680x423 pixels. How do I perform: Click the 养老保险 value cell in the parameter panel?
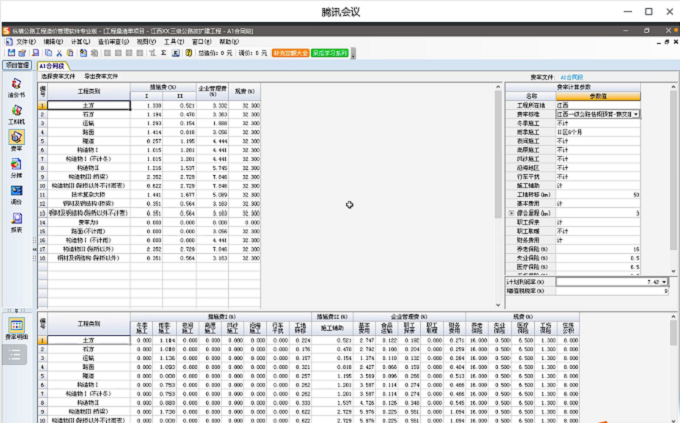[598, 249]
